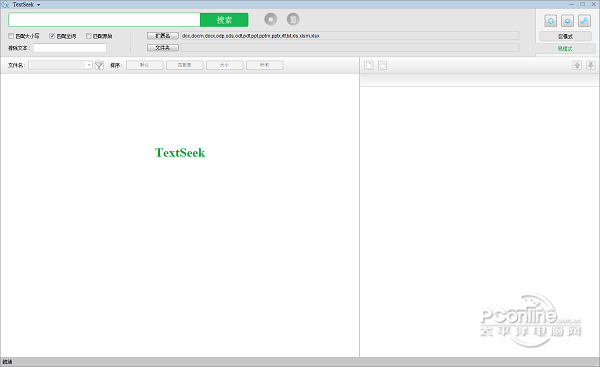Switch to green 易模式 easy mode tab
The image size is (600, 367).
click(565, 49)
